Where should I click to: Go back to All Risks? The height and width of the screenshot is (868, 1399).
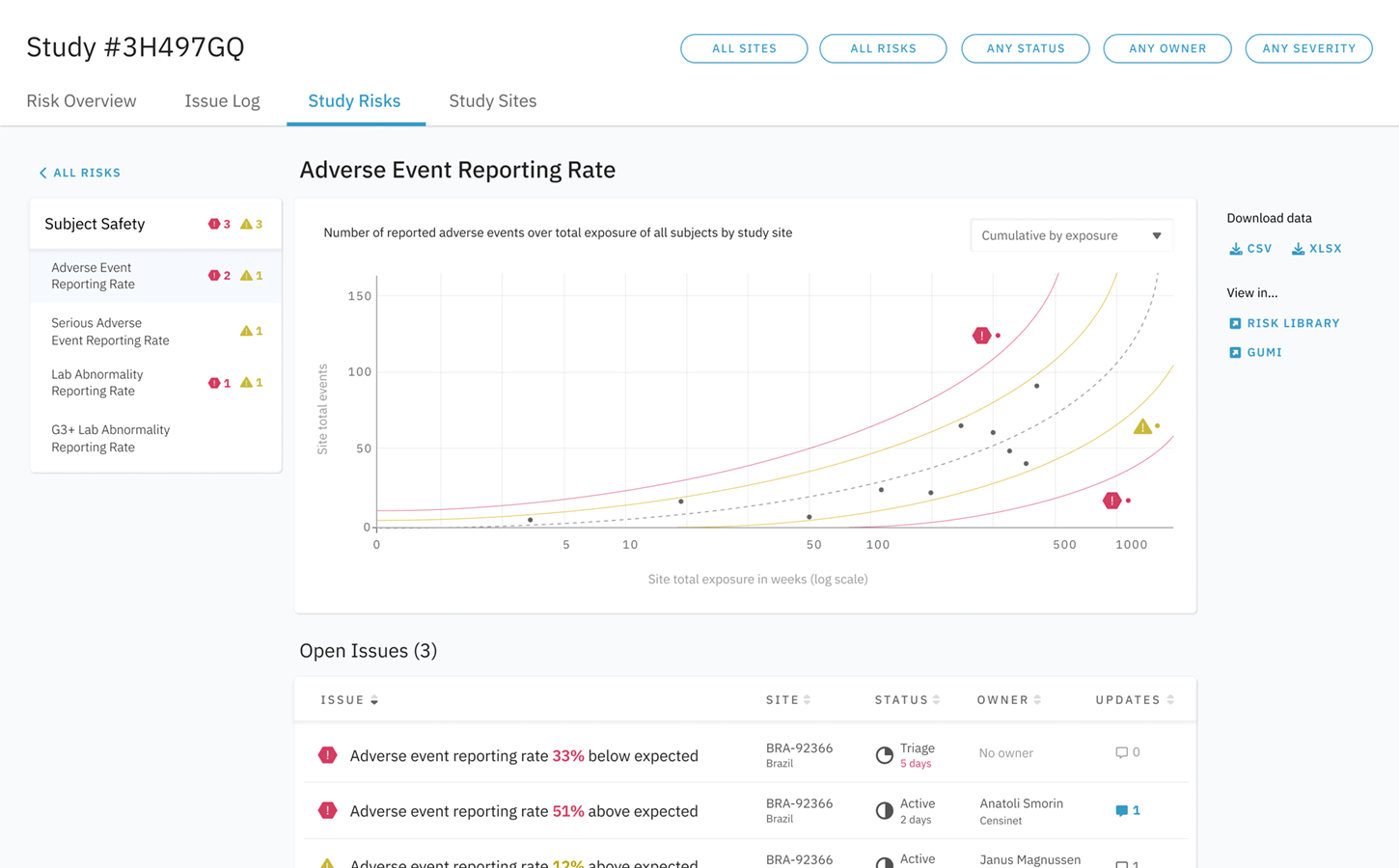(x=80, y=173)
